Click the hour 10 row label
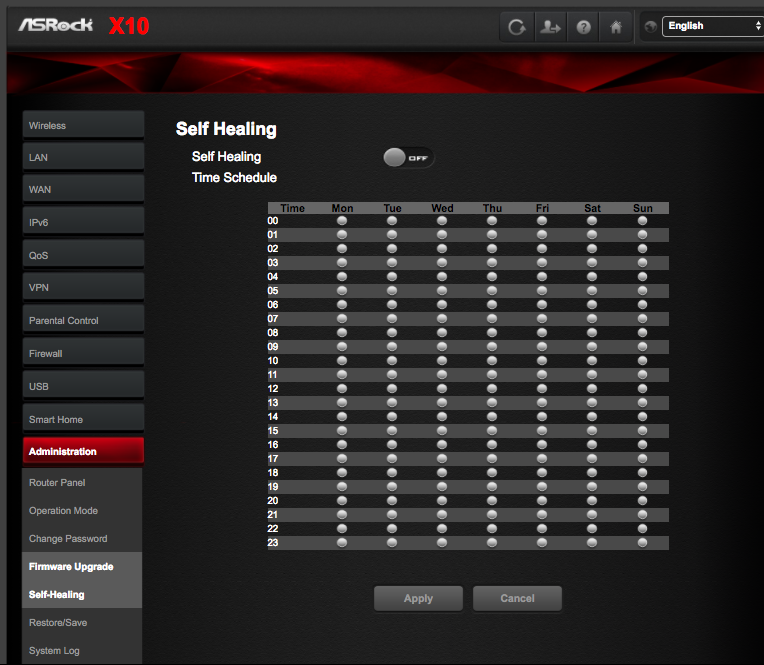764x665 pixels. coord(273,361)
